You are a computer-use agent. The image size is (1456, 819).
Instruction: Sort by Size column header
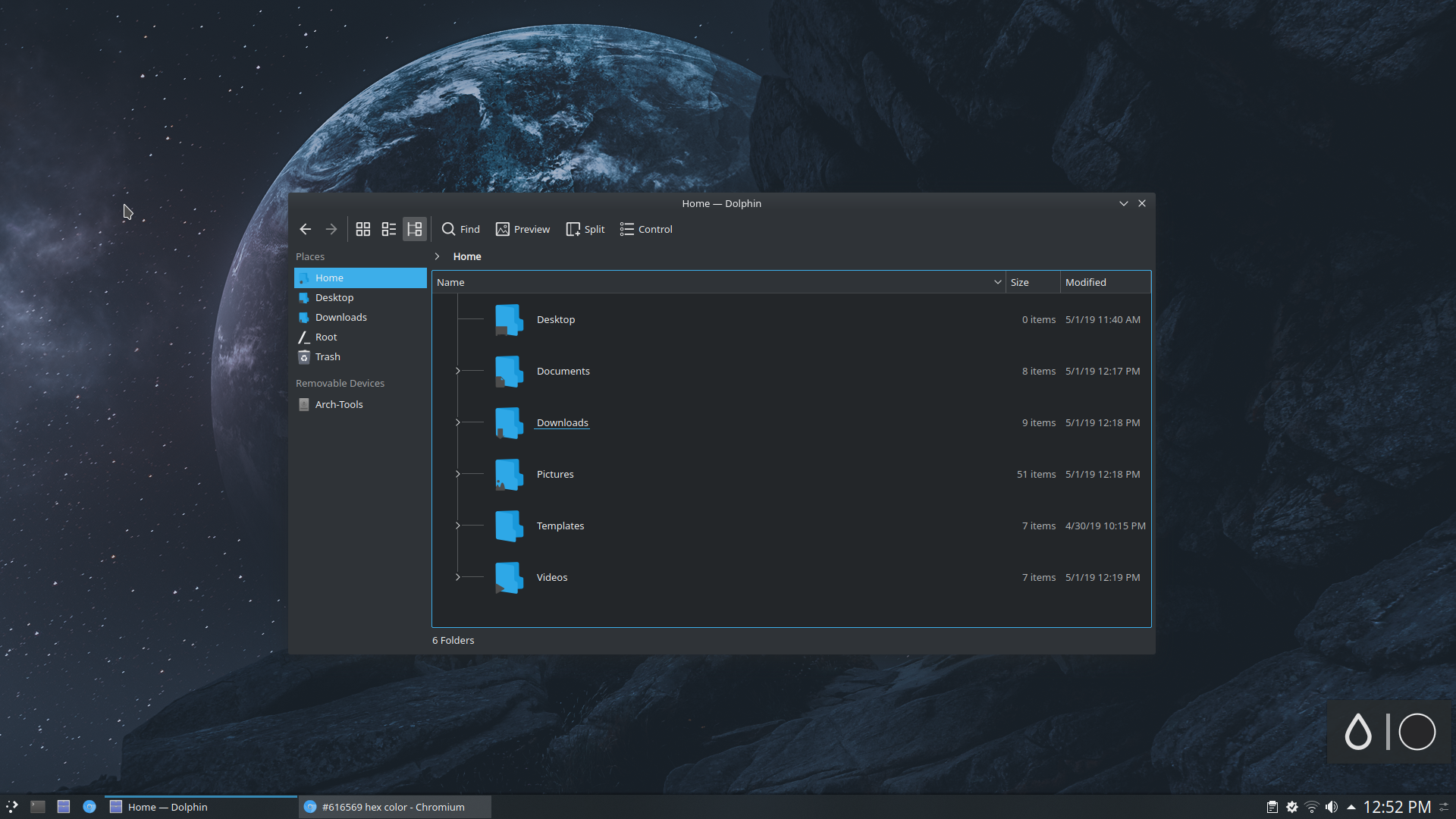1033,282
